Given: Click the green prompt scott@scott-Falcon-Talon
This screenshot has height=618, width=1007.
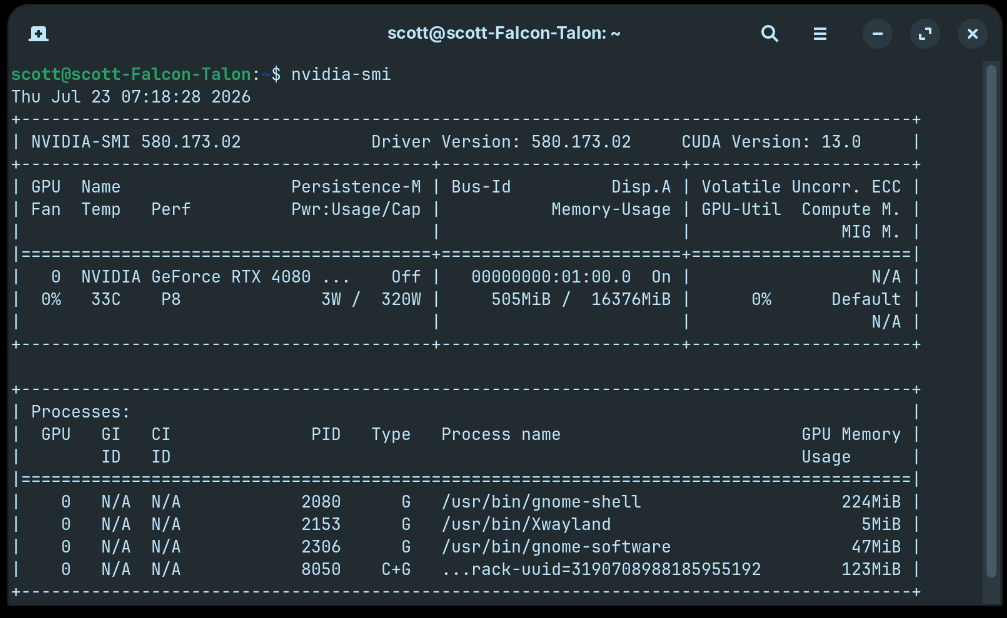Looking at the screenshot, I should 131,75.
